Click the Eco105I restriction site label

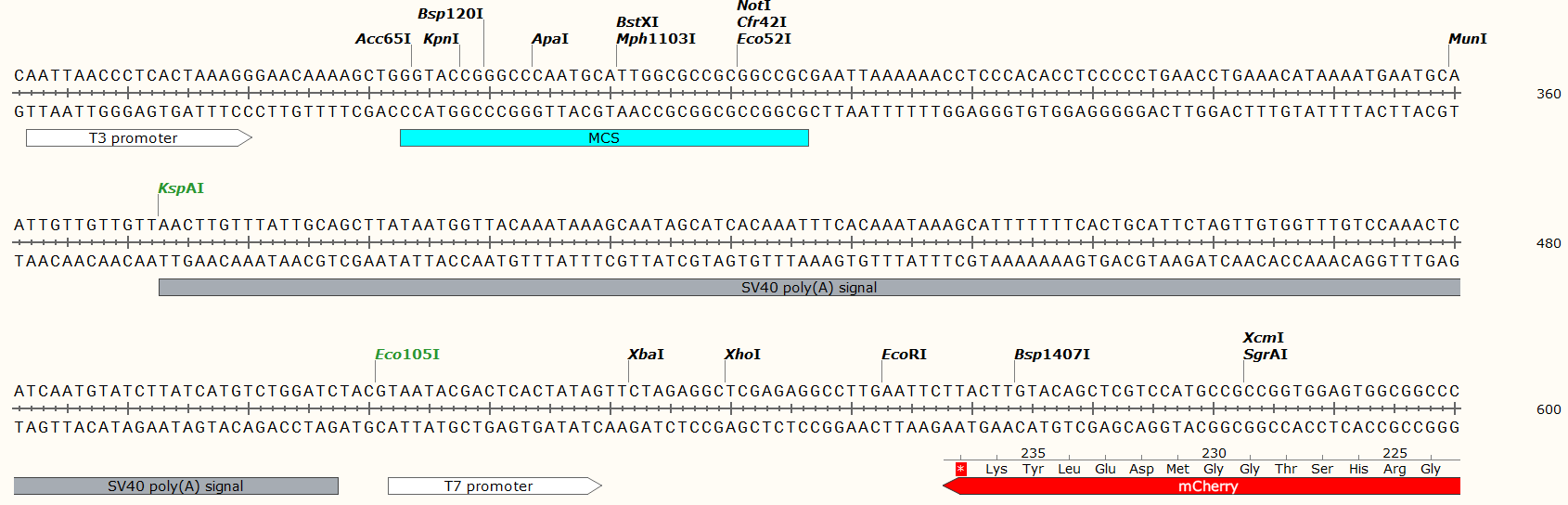click(407, 355)
